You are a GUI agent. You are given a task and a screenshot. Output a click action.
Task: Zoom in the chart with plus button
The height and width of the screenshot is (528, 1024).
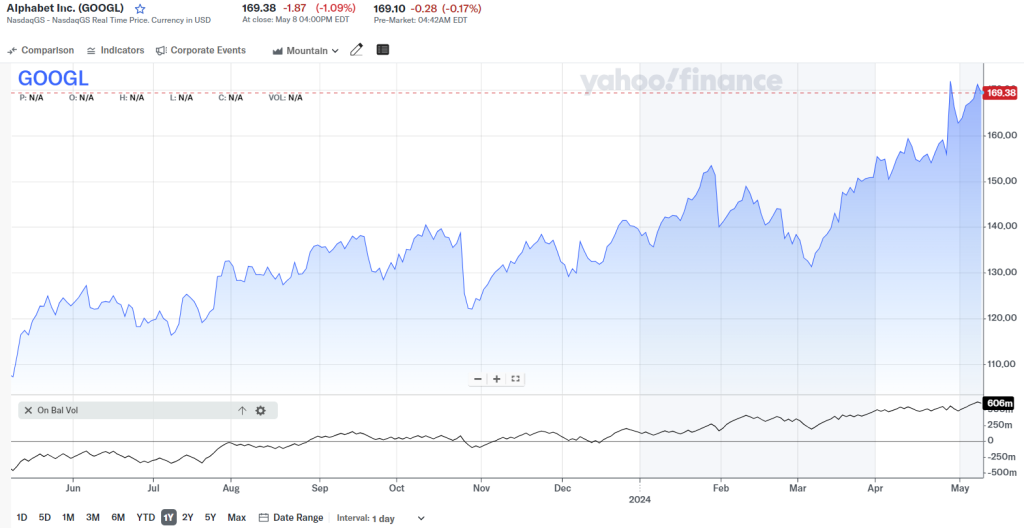(497, 379)
